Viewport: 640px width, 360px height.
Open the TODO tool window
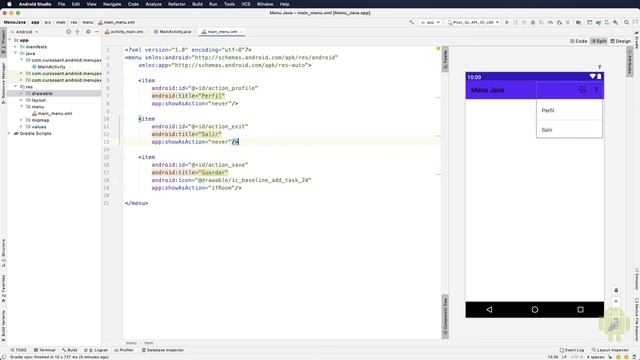(x=19, y=350)
